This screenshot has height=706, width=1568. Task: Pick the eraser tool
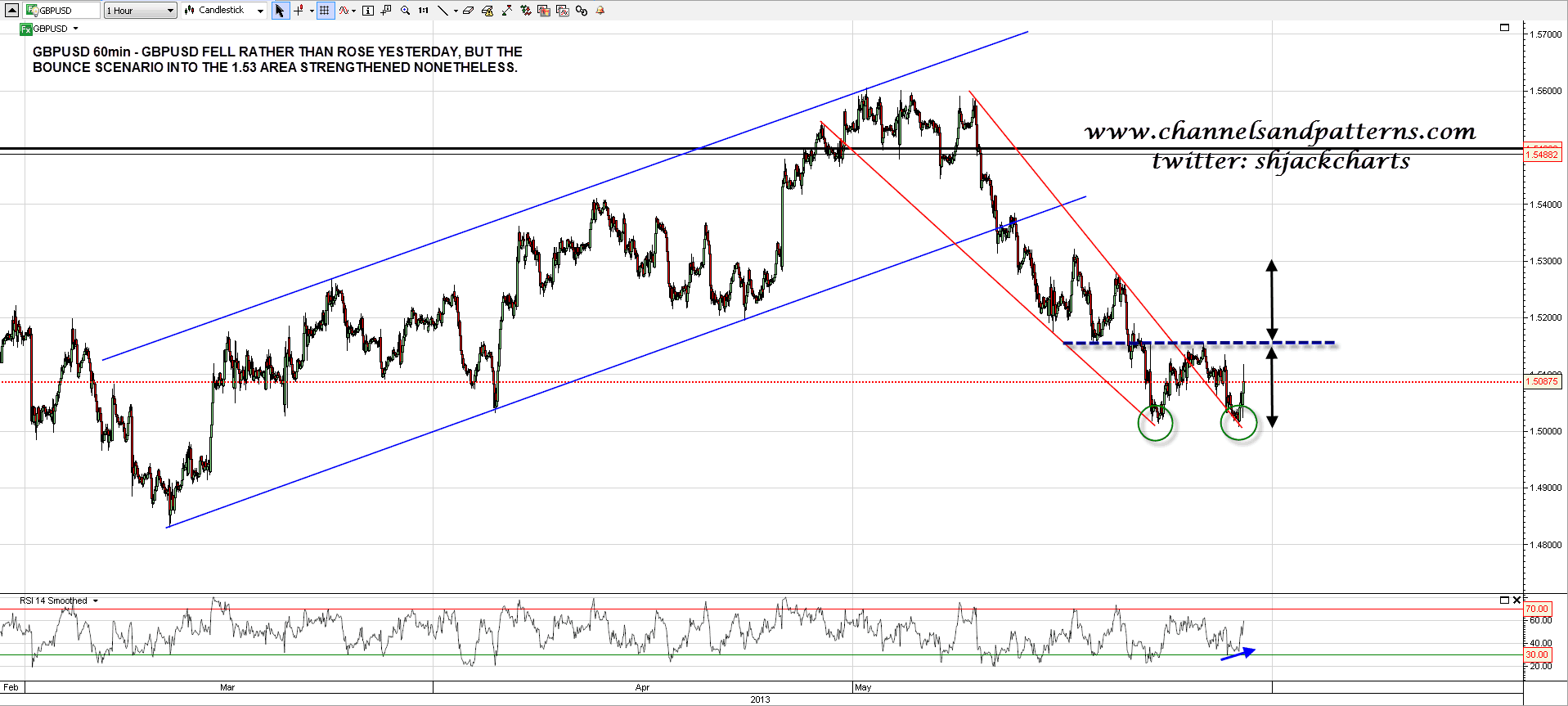[468, 11]
